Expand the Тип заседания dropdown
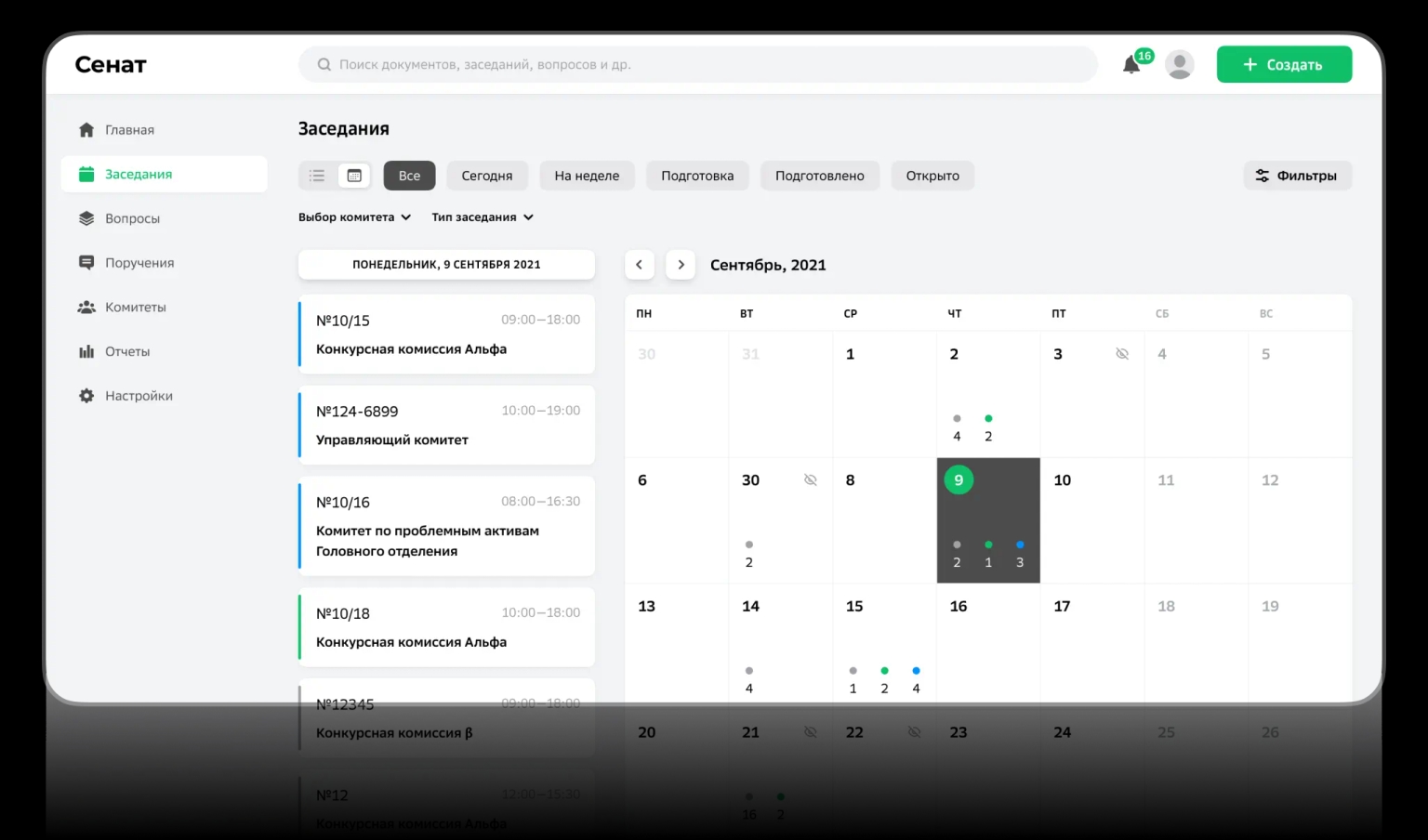The width and height of the screenshot is (1428, 840). [483, 217]
